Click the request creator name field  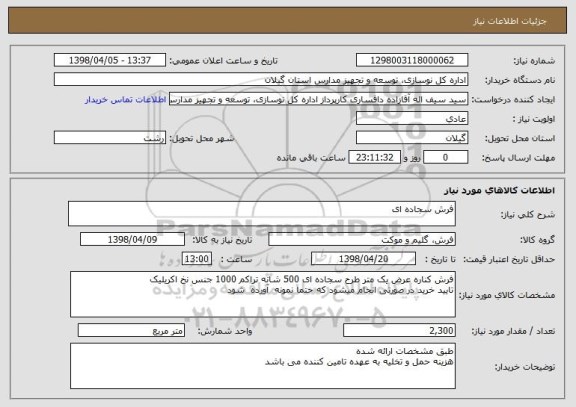(x=318, y=99)
